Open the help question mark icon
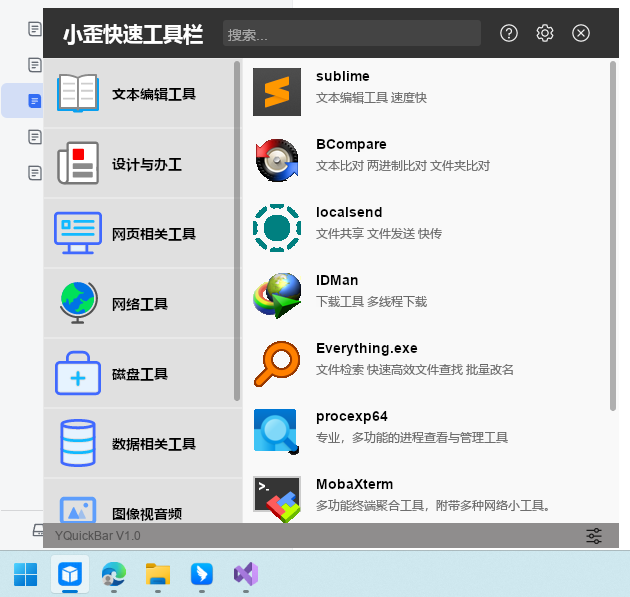 509,33
